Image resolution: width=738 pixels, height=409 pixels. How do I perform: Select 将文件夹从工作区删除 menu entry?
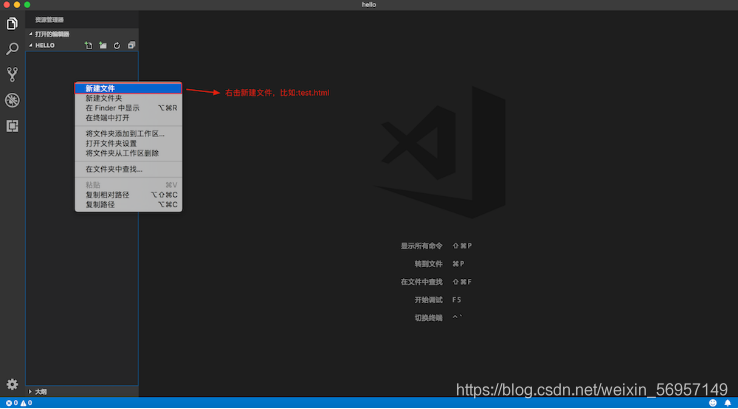pyautogui.click(x=128, y=153)
